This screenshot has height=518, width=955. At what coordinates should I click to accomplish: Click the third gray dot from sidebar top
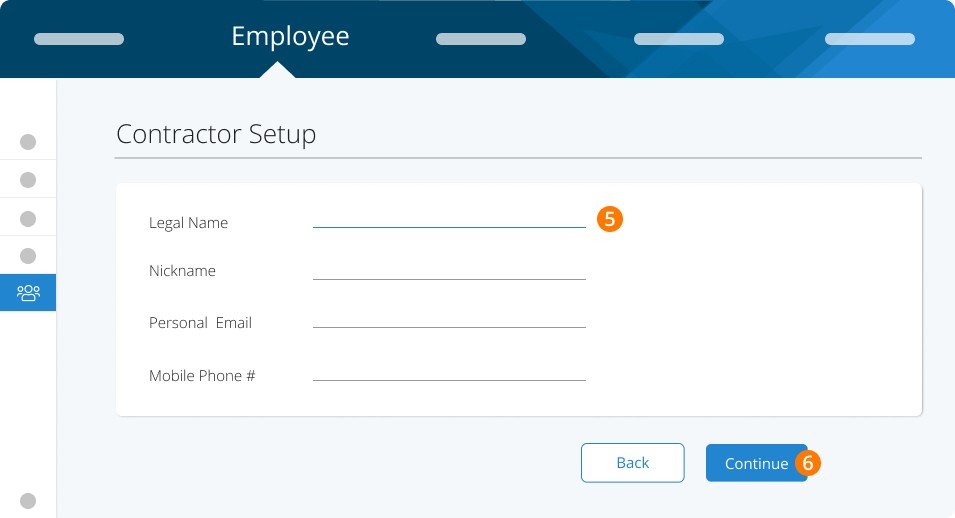28,219
